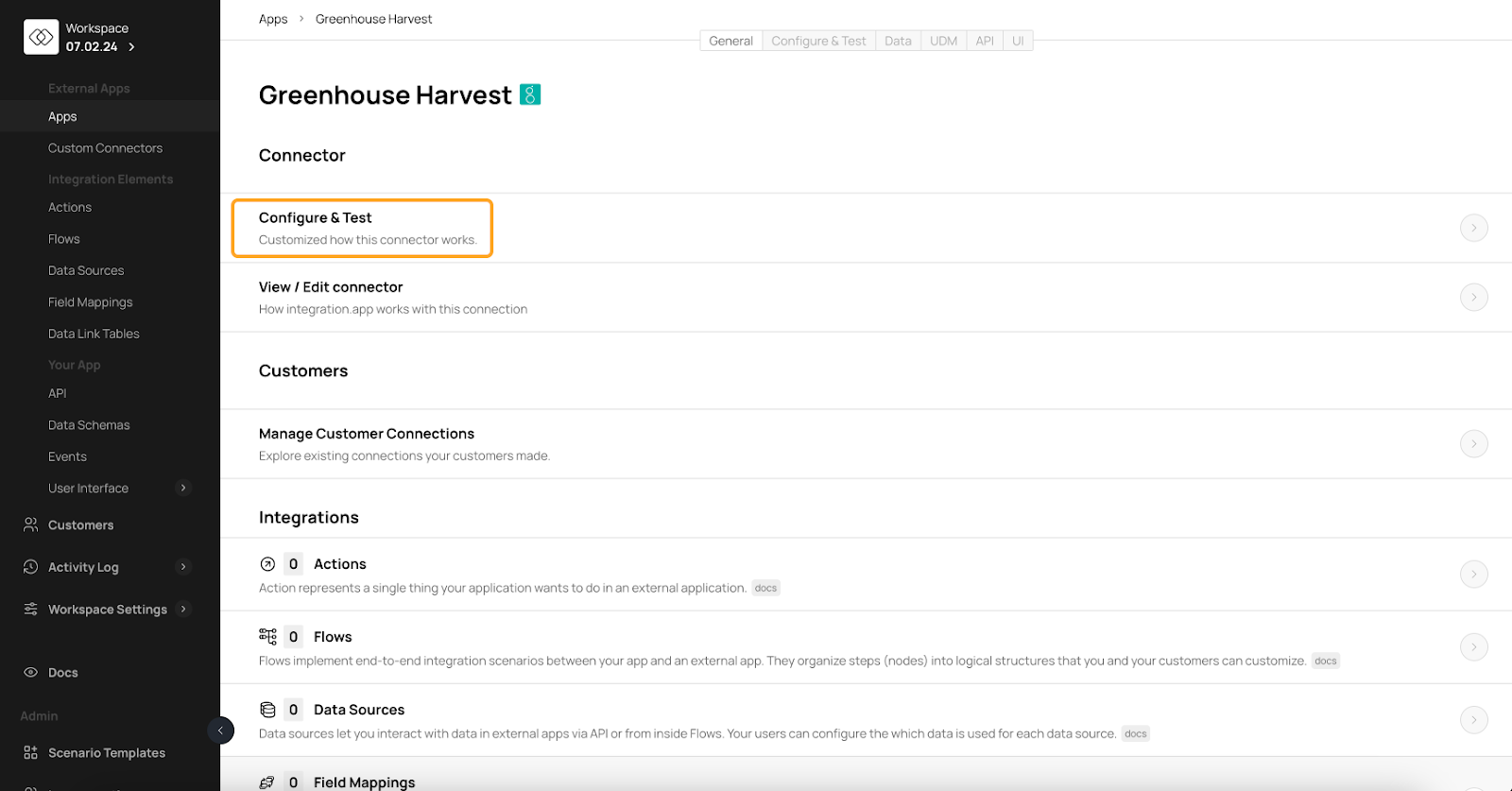
Task: Go to Apps in the breadcrumb
Action: click(273, 19)
